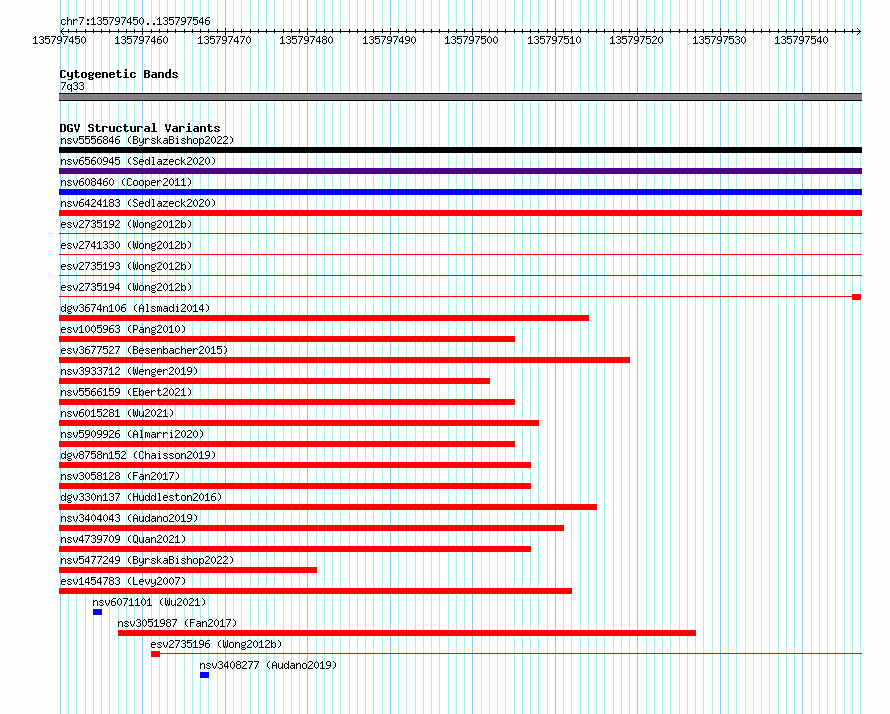The image size is (890, 714).
Task: Open nsv3051987 (Fan2017) label
Action: coord(177,623)
